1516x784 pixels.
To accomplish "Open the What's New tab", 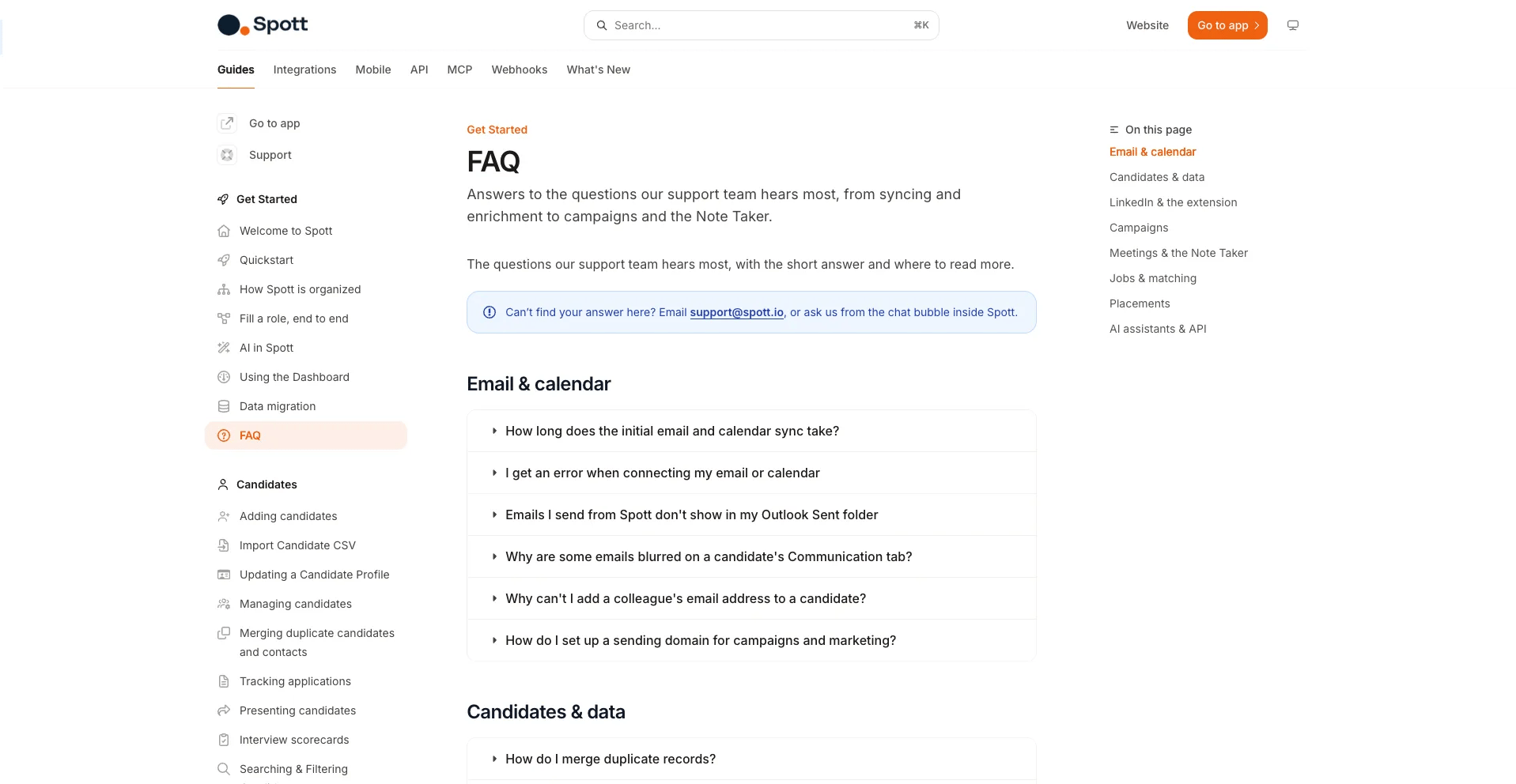I will pyautogui.click(x=598, y=70).
